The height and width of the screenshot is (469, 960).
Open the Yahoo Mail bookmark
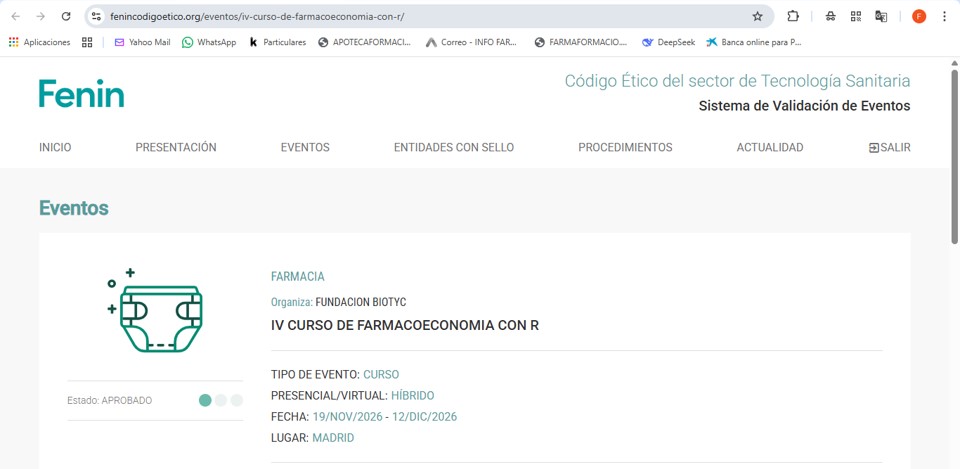pyautogui.click(x=142, y=42)
